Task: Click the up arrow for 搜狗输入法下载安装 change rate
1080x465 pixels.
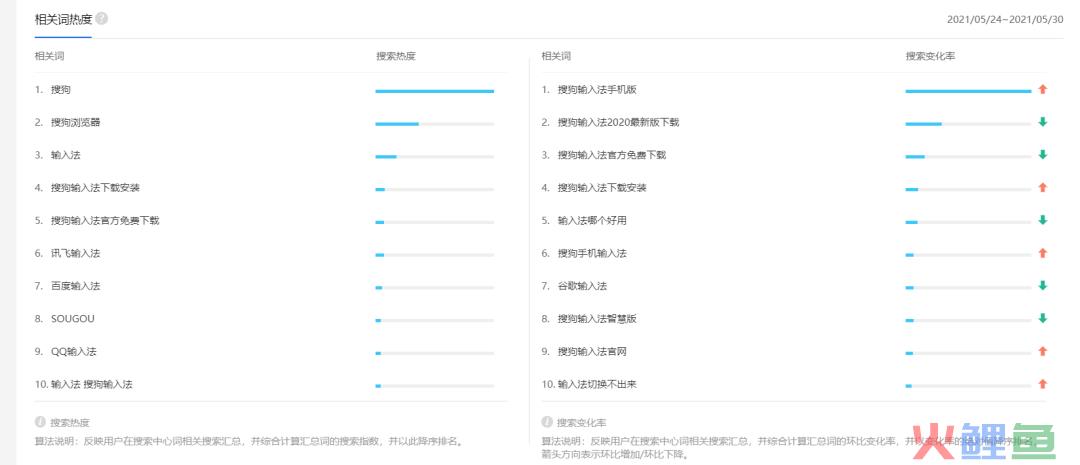Action: tap(1043, 187)
